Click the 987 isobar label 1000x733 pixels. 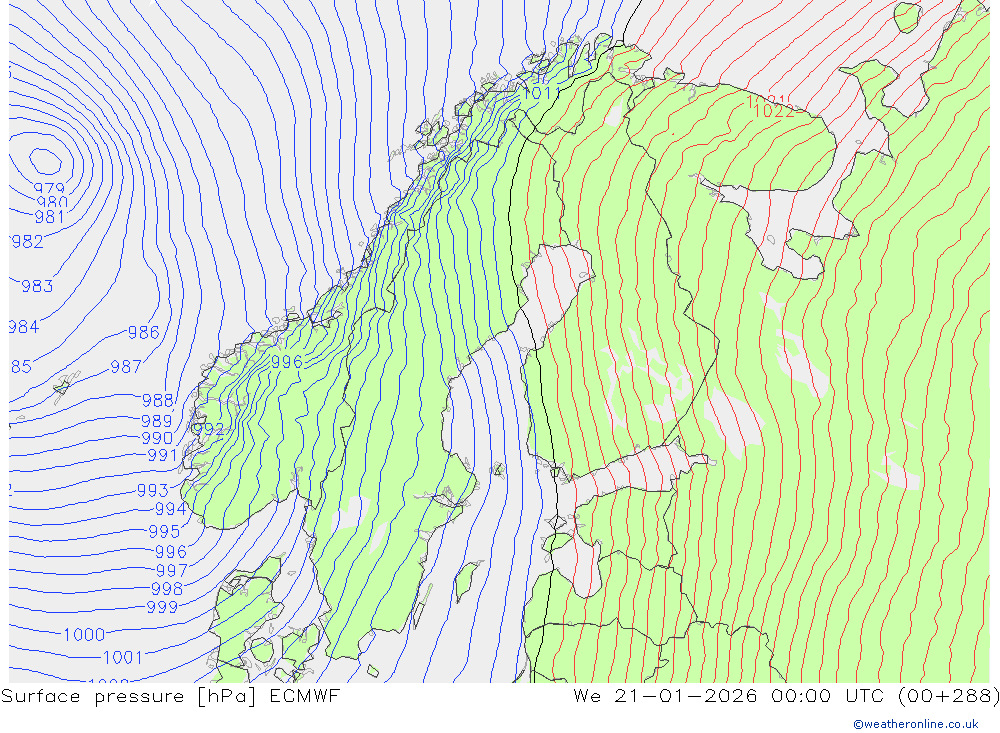pos(126,367)
